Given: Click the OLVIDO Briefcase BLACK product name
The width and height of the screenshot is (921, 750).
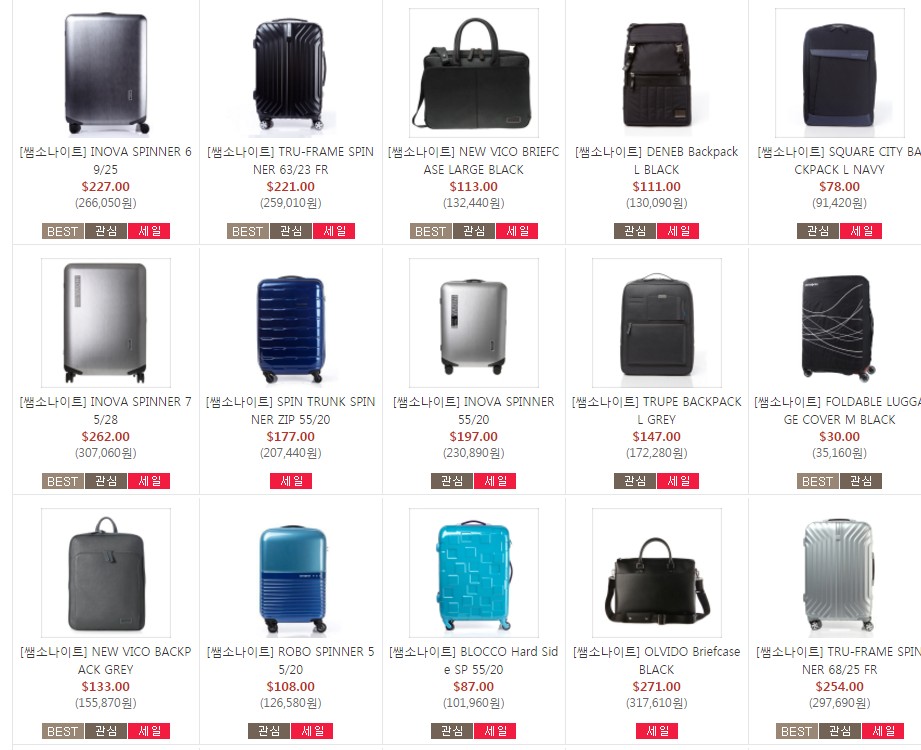Looking at the screenshot, I should [x=657, y=660].
